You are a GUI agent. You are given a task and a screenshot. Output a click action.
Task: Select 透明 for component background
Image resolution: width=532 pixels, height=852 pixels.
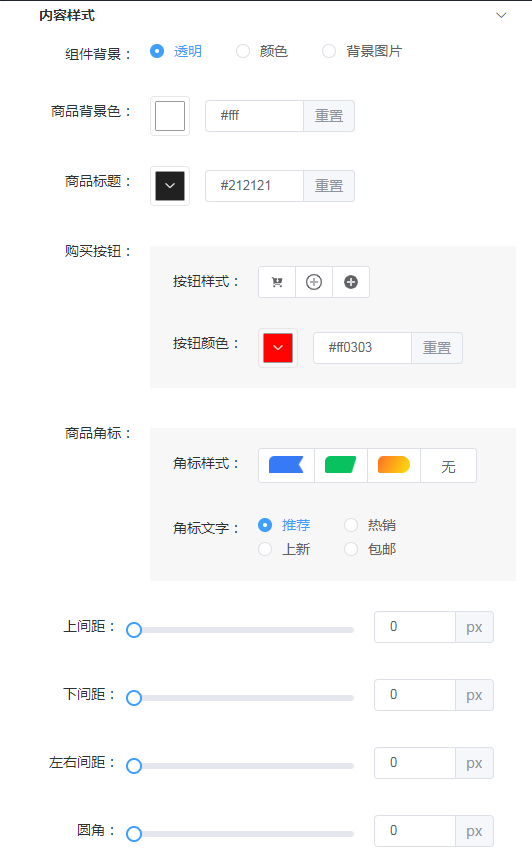pos(176,51)
